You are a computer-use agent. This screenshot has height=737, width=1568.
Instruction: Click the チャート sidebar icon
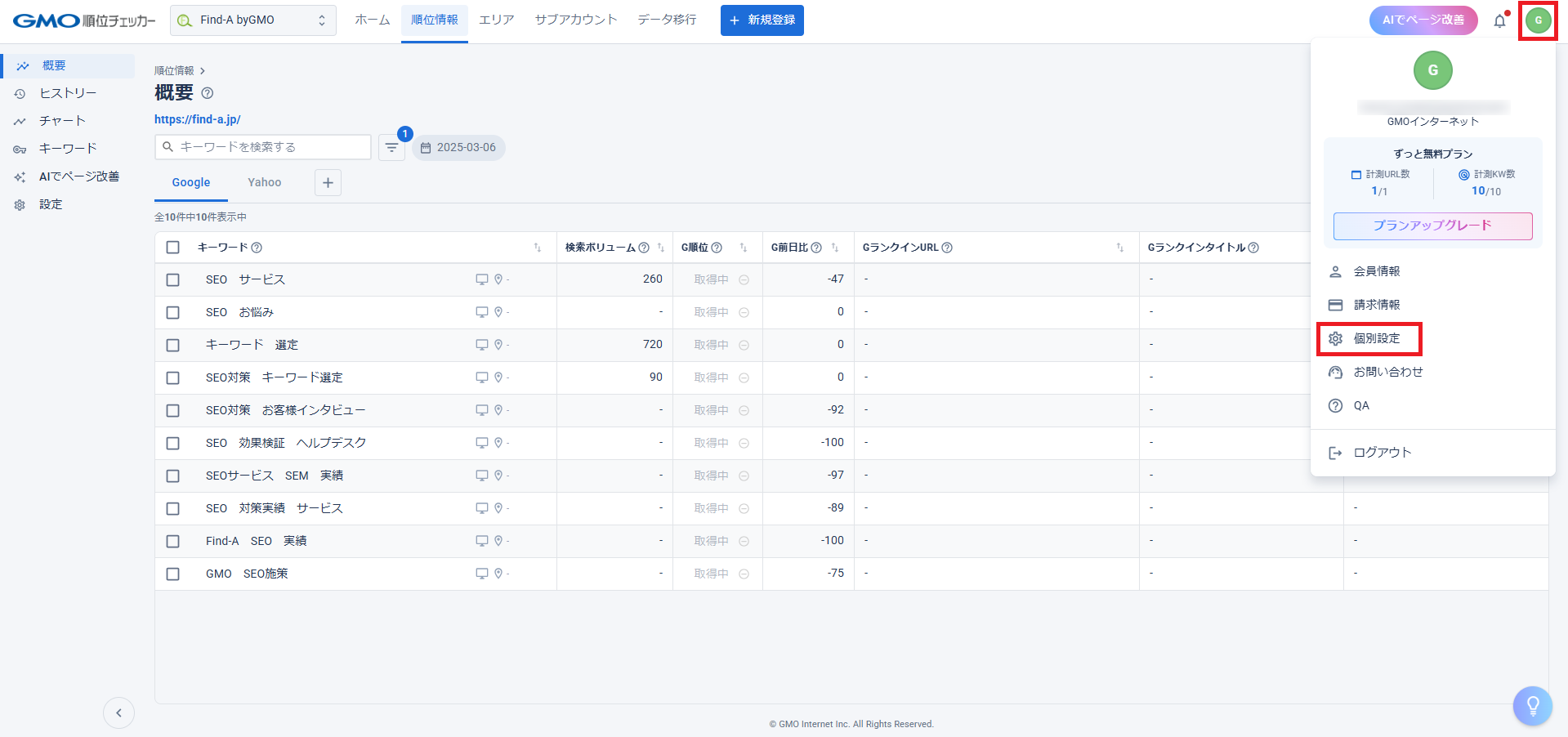20,122
